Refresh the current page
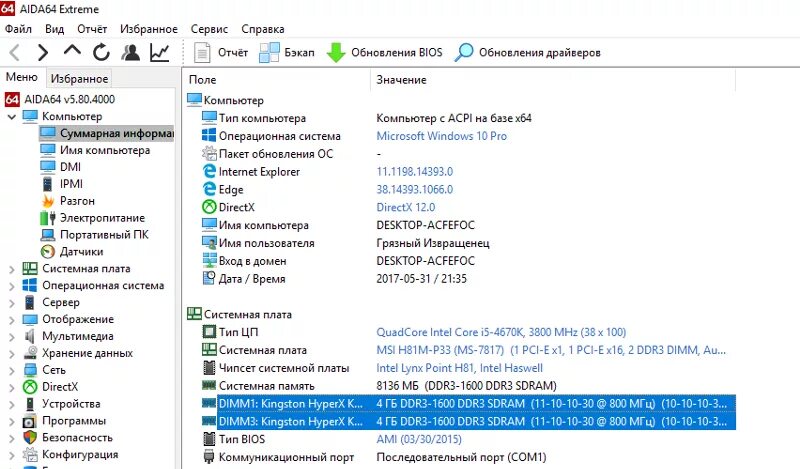 [101, 52]
